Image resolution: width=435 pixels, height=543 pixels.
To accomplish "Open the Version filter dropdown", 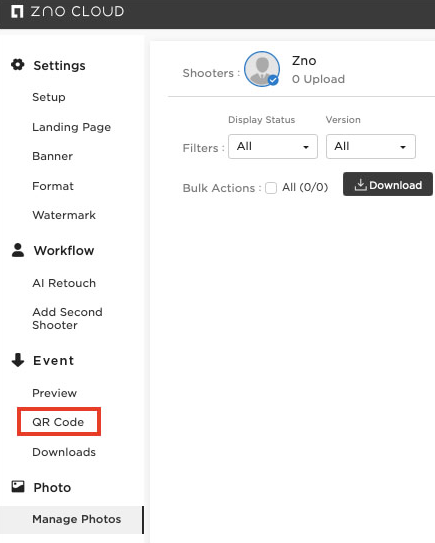I will coord(371,146).
